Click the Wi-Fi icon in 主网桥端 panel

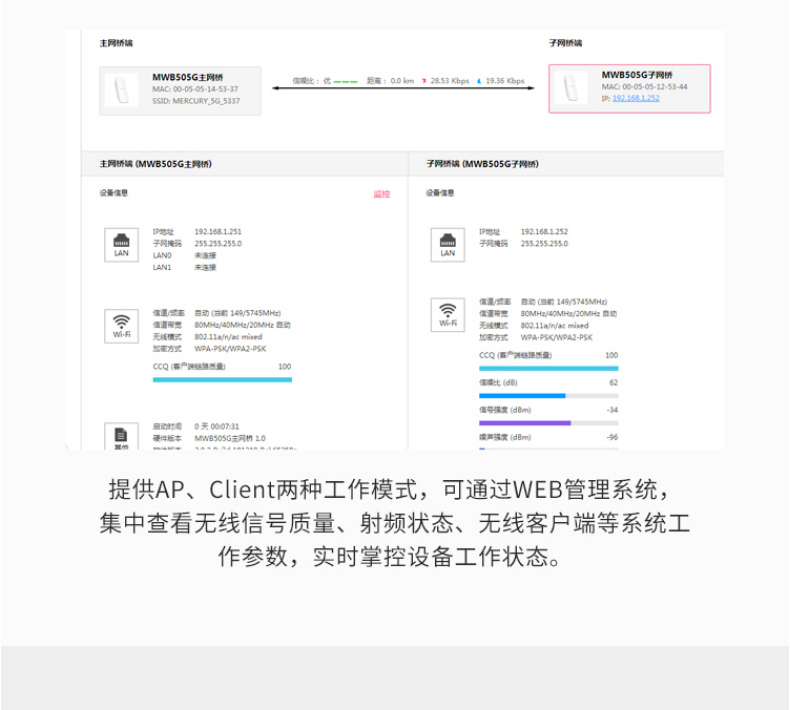pyautogui.click(x=121, y=326)
